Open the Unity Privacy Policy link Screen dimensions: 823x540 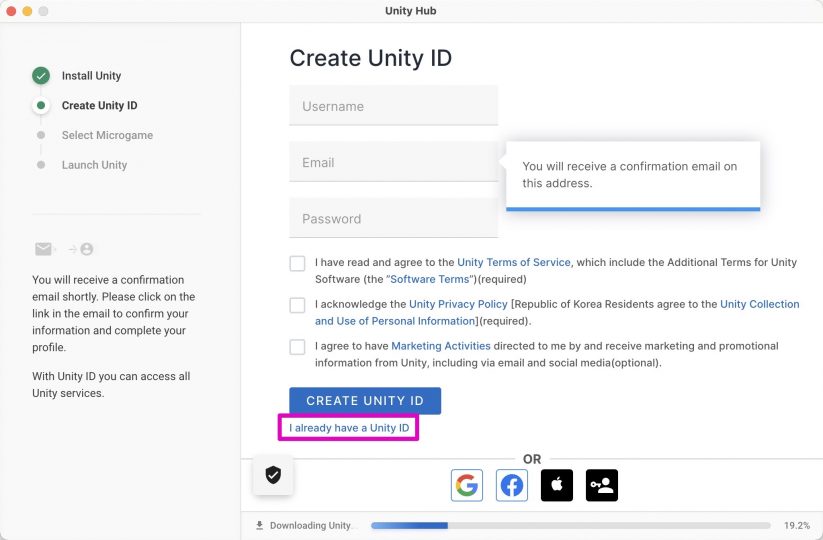pyautogui.click(x=458, y=304)
